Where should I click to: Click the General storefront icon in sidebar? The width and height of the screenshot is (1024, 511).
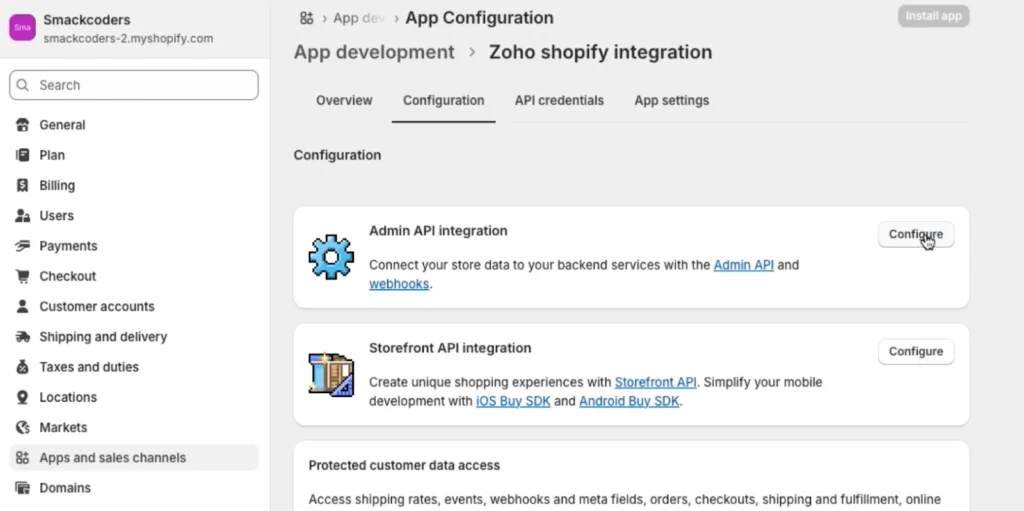(x=23, y=125)
